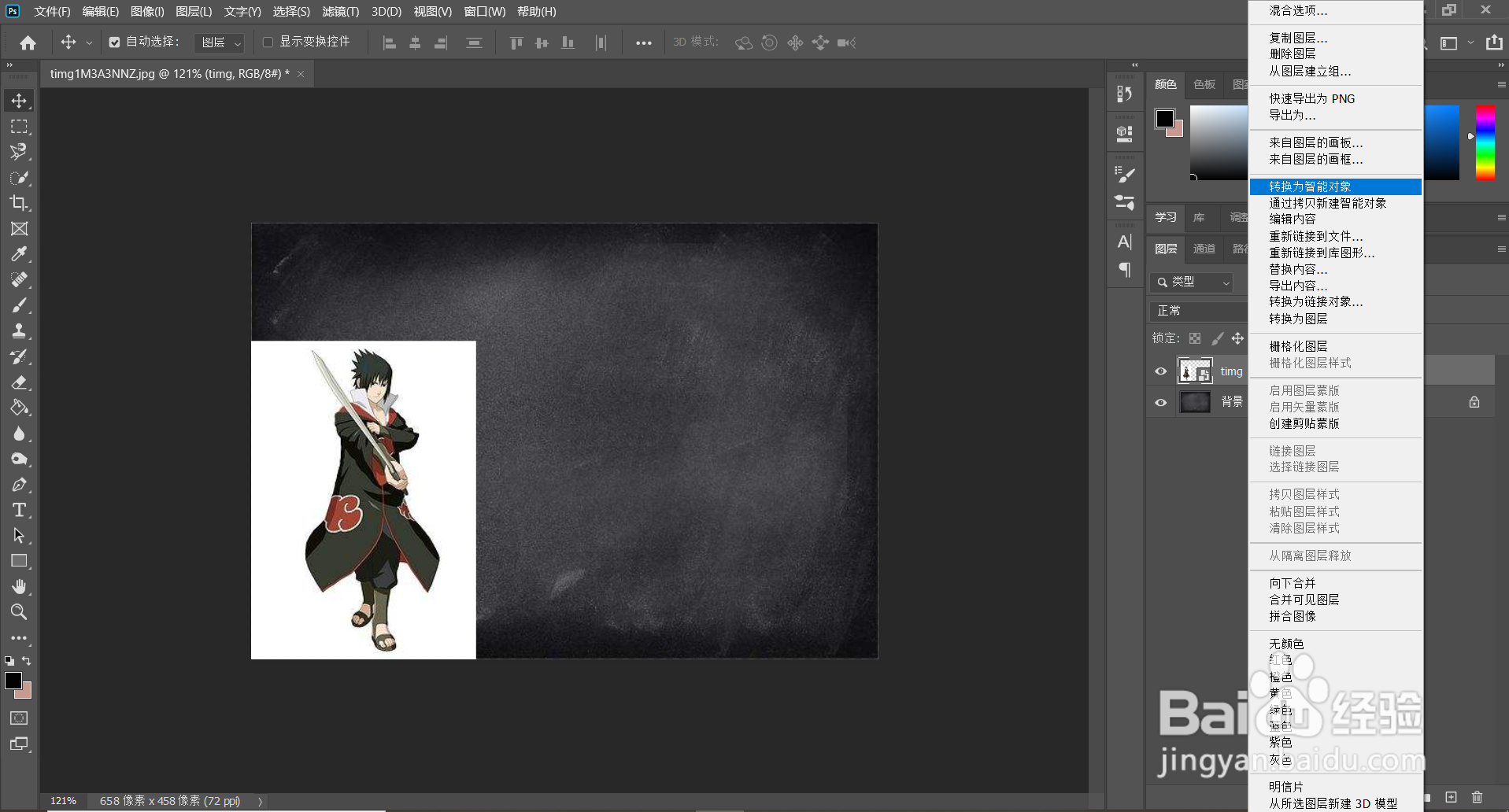Choose the Pen tool
The height and width of the screenshot is (812, 1509).
coord(19,485)
